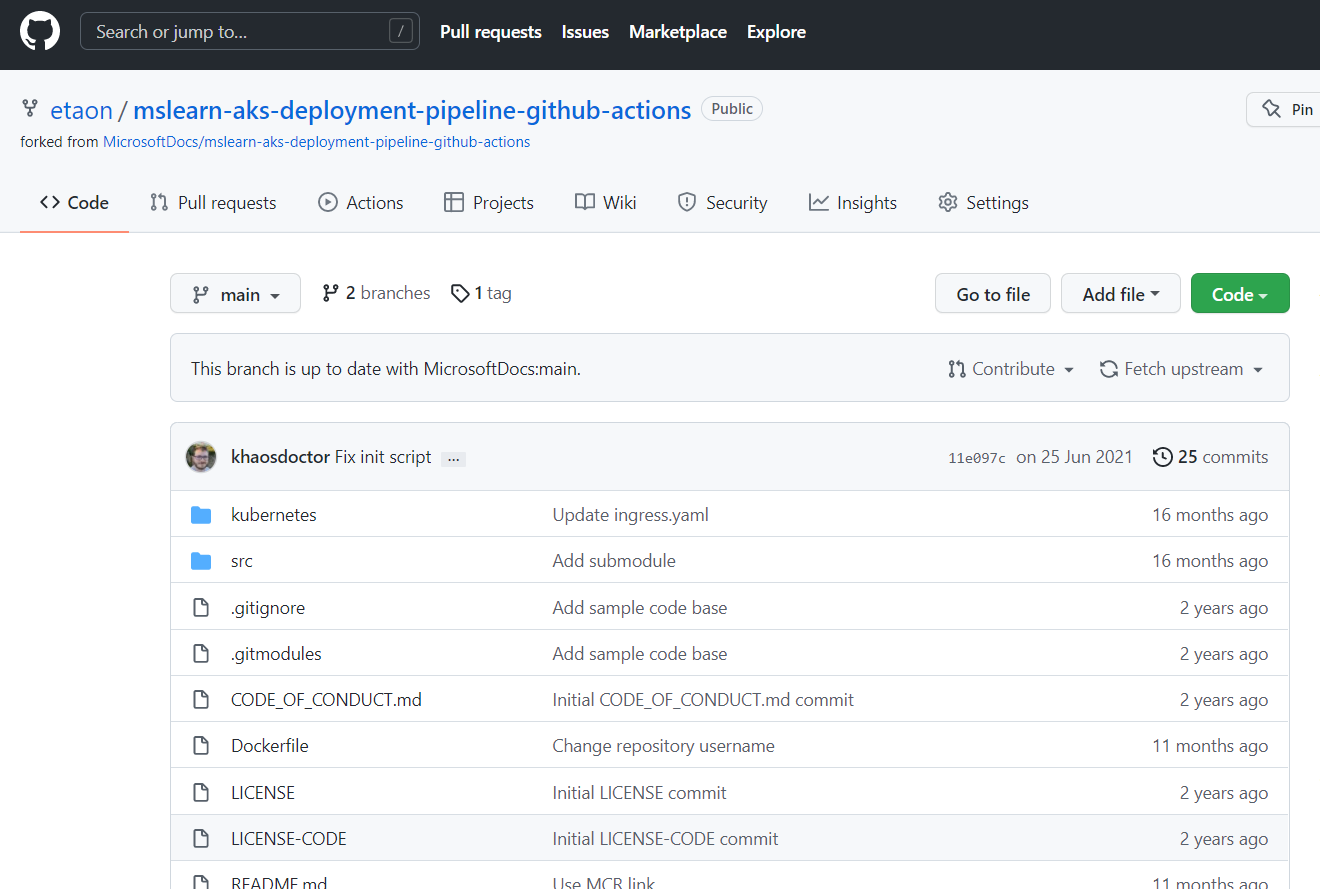Image resolution: width=1320 pixels, height=889 pixels.
Task: Open the src folder name
Action: coord(242,561)
